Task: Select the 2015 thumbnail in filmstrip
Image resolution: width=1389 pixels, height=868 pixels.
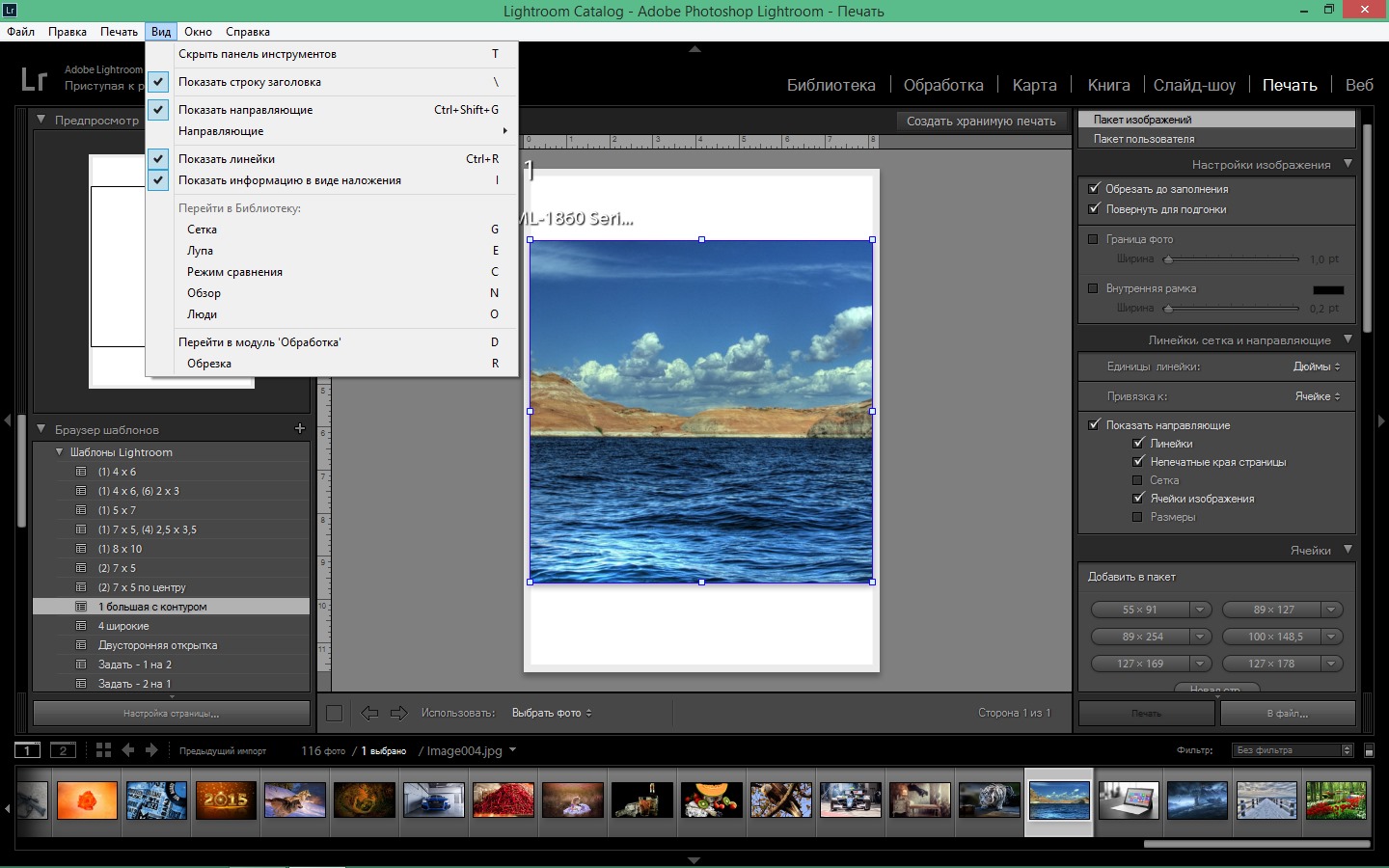Action: coord(226,800)
